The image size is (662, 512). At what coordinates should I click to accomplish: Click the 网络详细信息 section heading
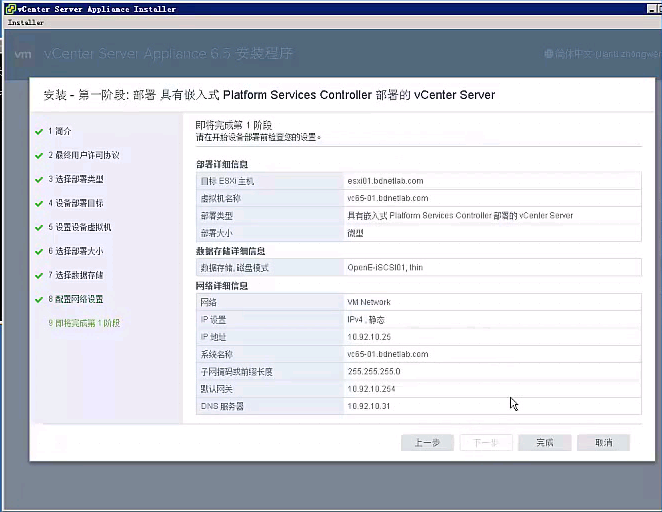tap(222, 286)
